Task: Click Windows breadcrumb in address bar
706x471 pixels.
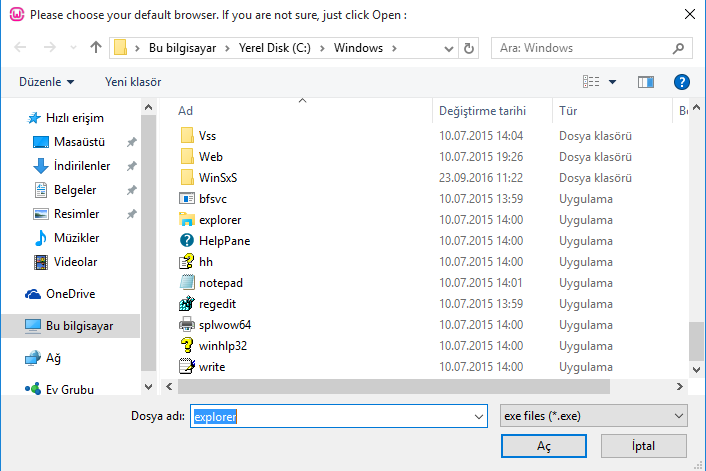Action: coord(358,48)
